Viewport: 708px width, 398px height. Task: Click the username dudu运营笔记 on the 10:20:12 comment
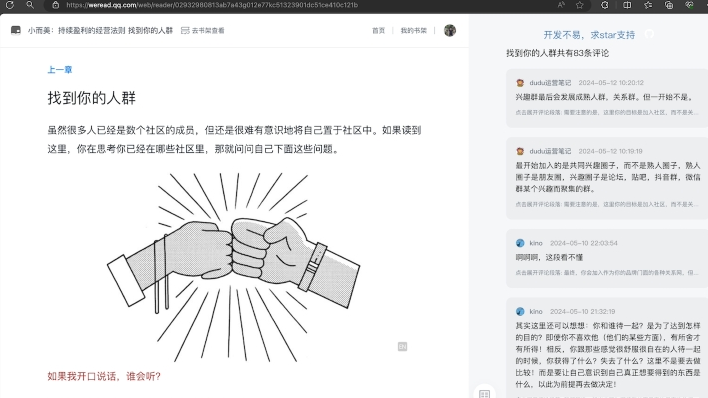[x=550, y=83]
